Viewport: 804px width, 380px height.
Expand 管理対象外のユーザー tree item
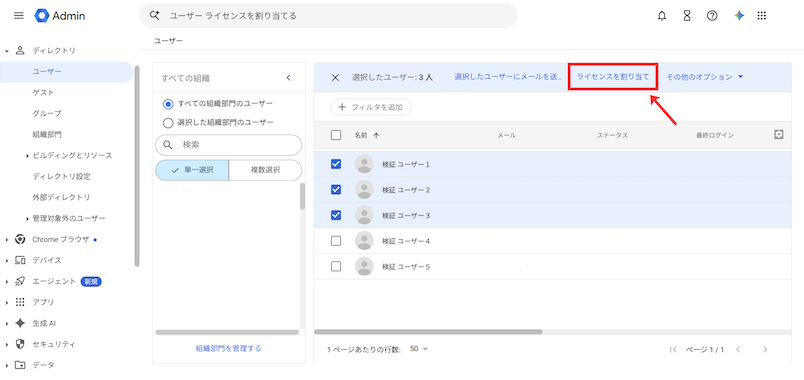tap(27, 218)
